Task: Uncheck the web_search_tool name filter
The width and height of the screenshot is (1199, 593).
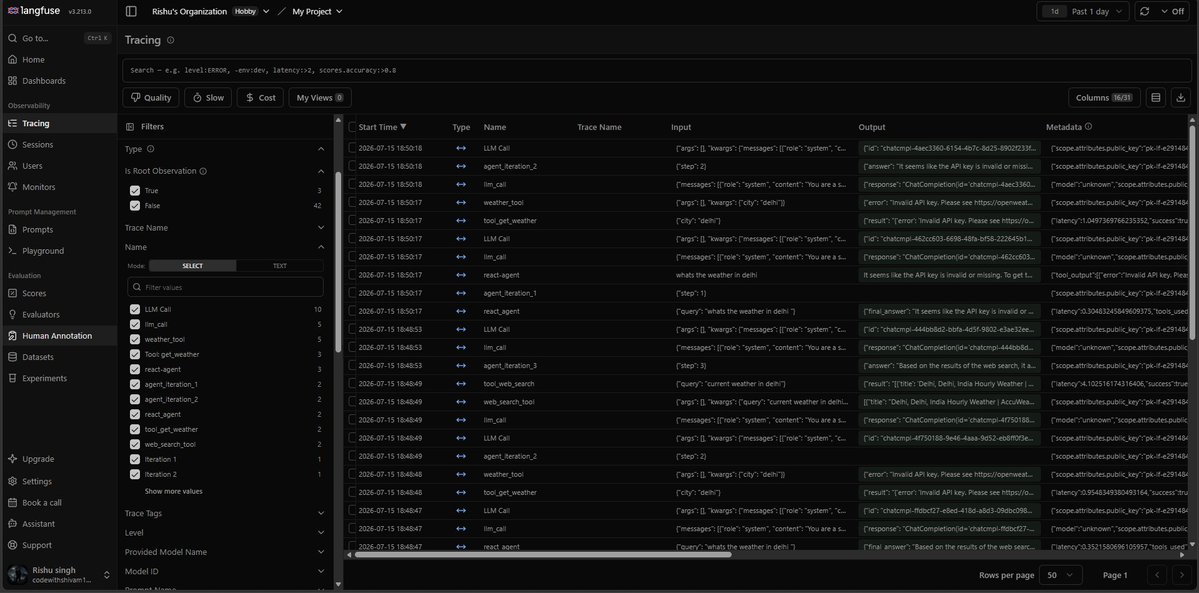Action: (x=135, y=445)
